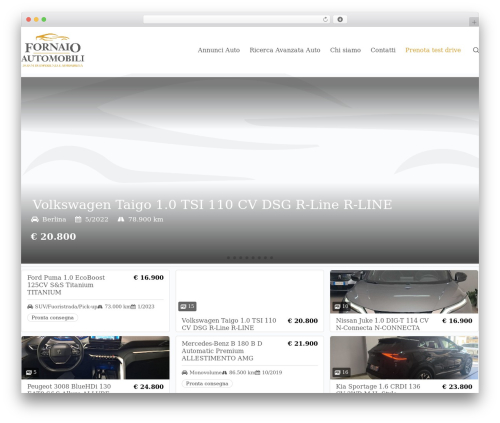Screen dimensions: 500x423
Task: Click the Berlina label in hero
Action: [x=54, y=219]
